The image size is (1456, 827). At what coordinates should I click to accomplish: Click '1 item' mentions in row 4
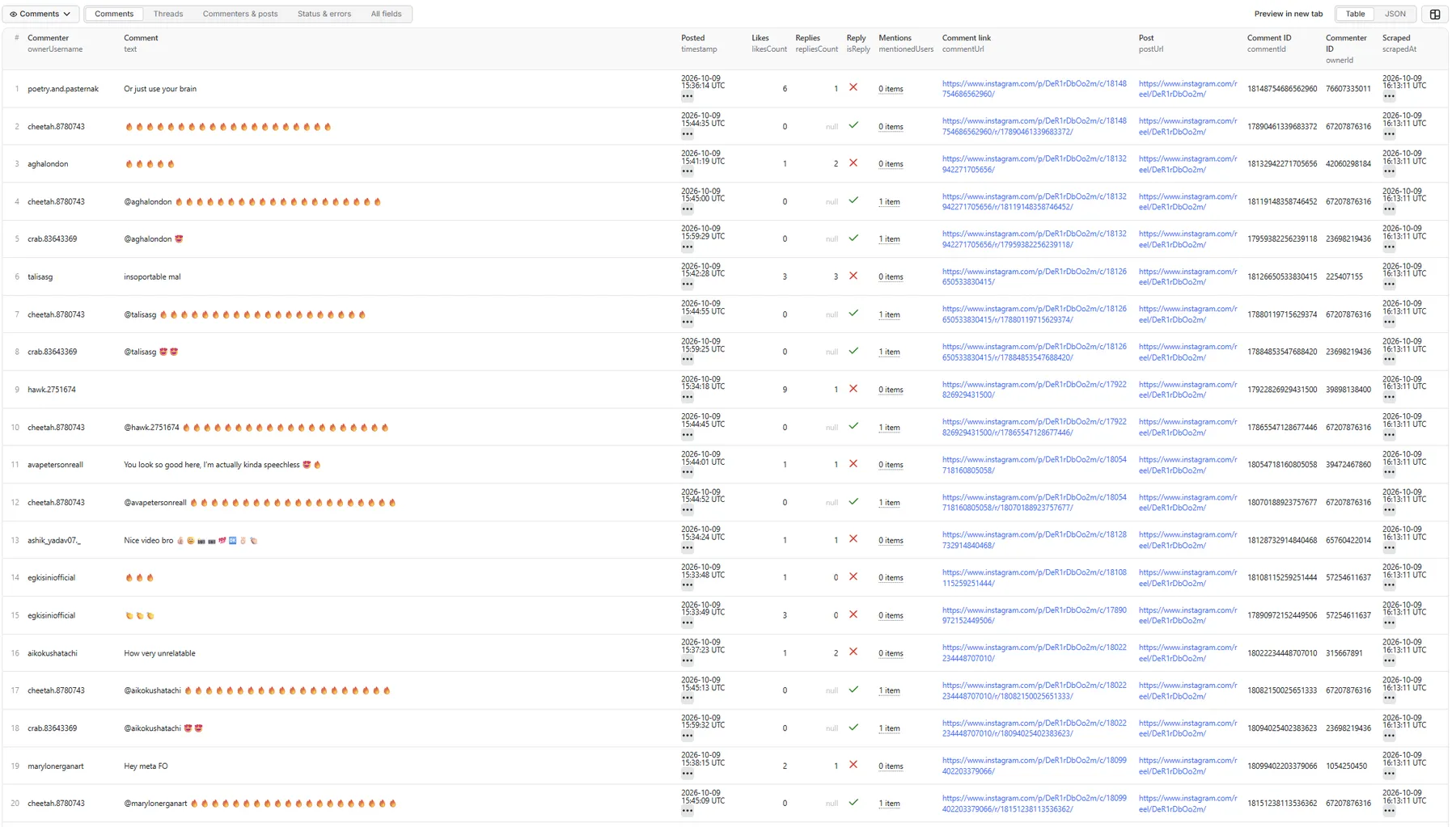(x=889, y=202)
